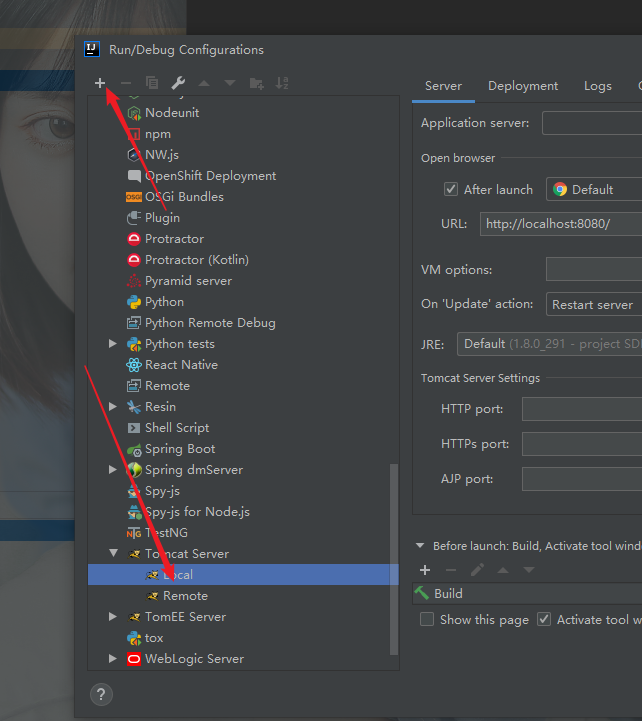Sort configurations alphabetically icon
642x721 pixels.
(x=281, y=83)
